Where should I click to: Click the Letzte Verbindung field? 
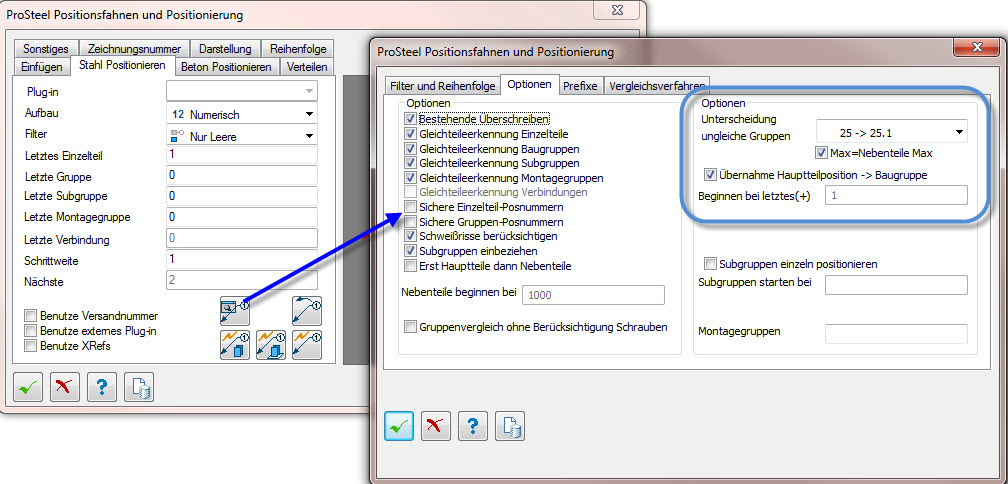point(242,238)
